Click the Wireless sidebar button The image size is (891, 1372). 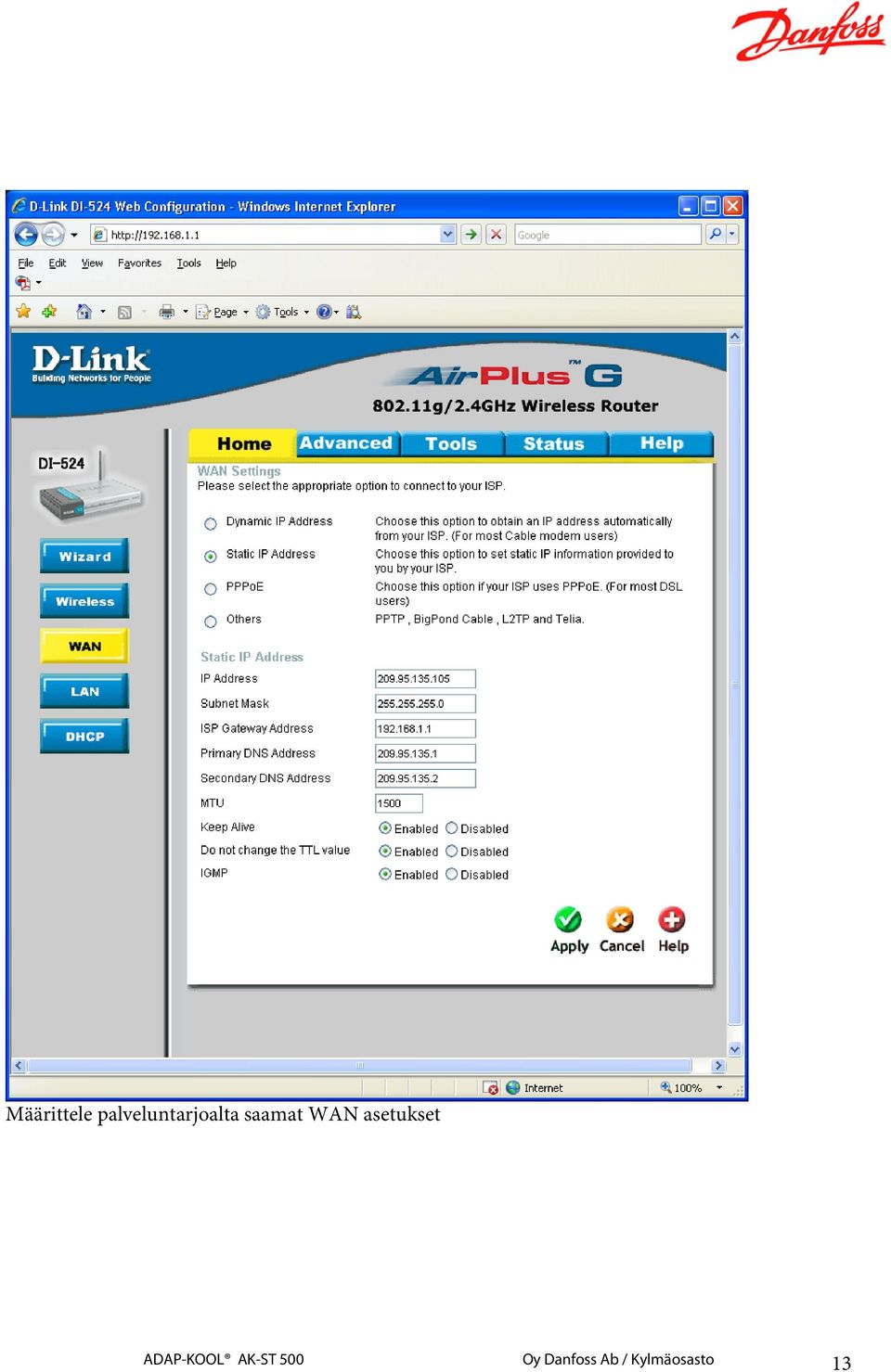coord(84,601)
